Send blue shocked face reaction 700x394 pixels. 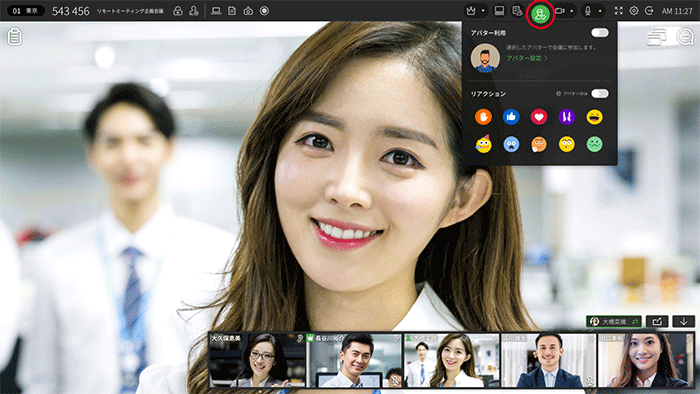coord(511,144)
